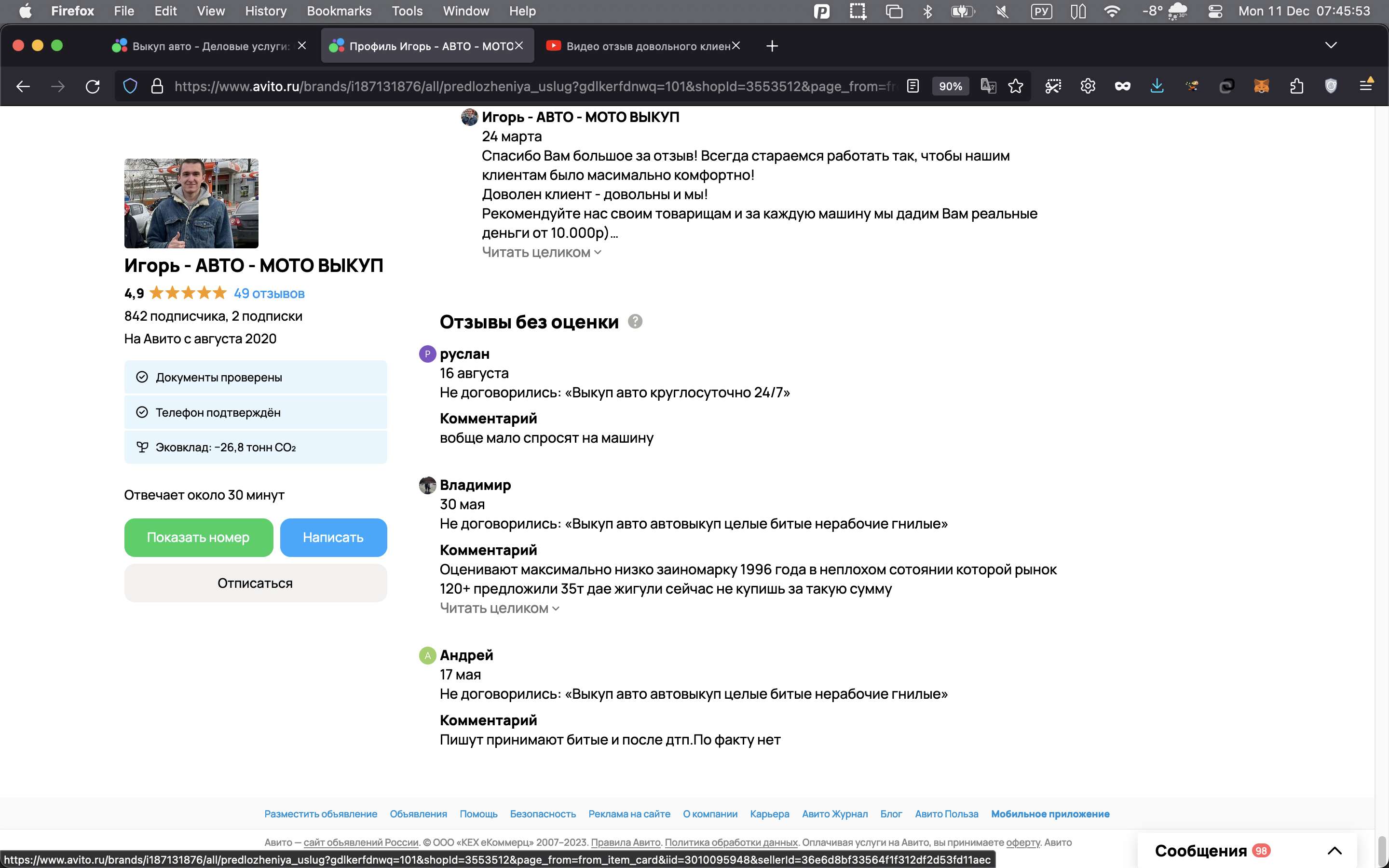Viewport: 1389px width, 868px height.
Task: Toggle the mute notifications icon in menu bar
Action: pos(1002,11)
